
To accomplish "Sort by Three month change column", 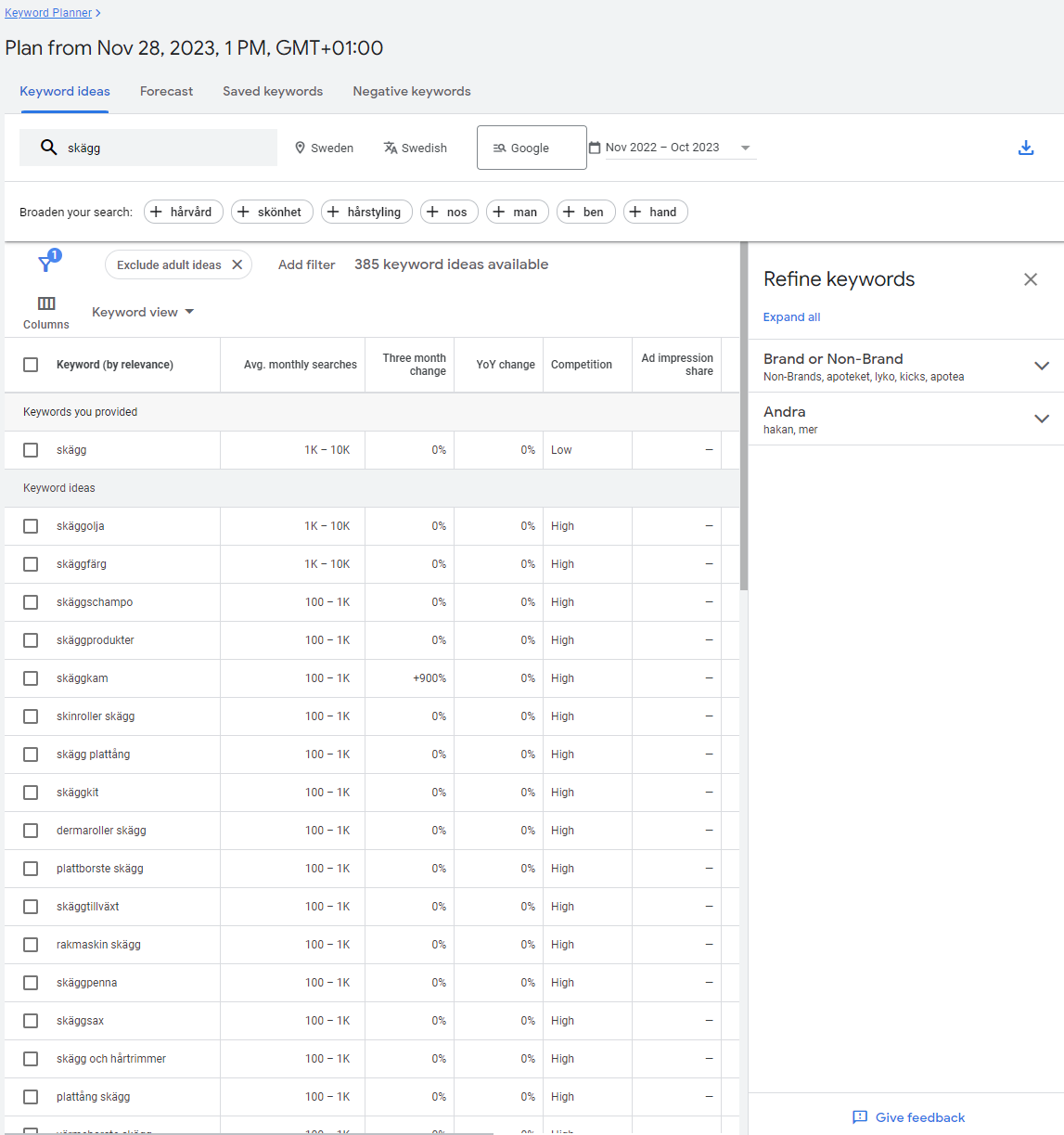I will click(415, 365).
